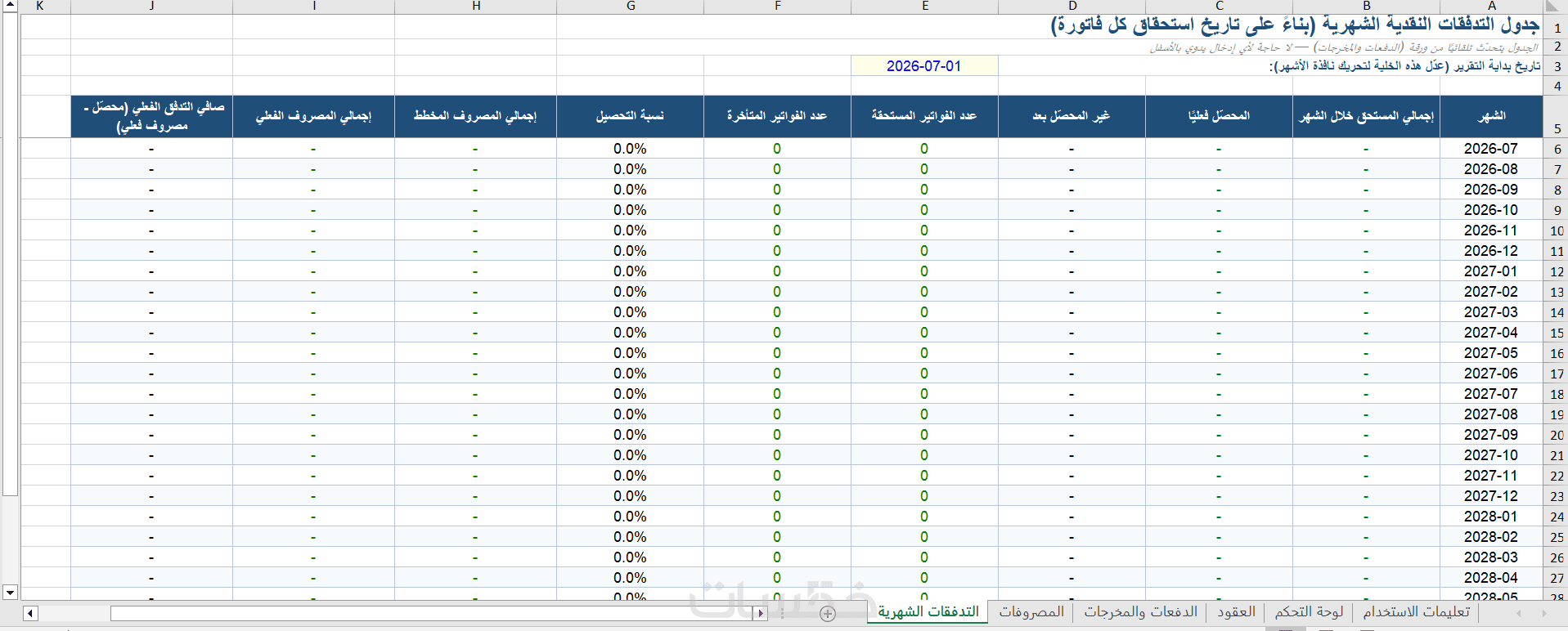This screenshot has width=1568, height=631.
Task: Click the غير المحصّل بعد heading cell
Action: (1072, 116)
